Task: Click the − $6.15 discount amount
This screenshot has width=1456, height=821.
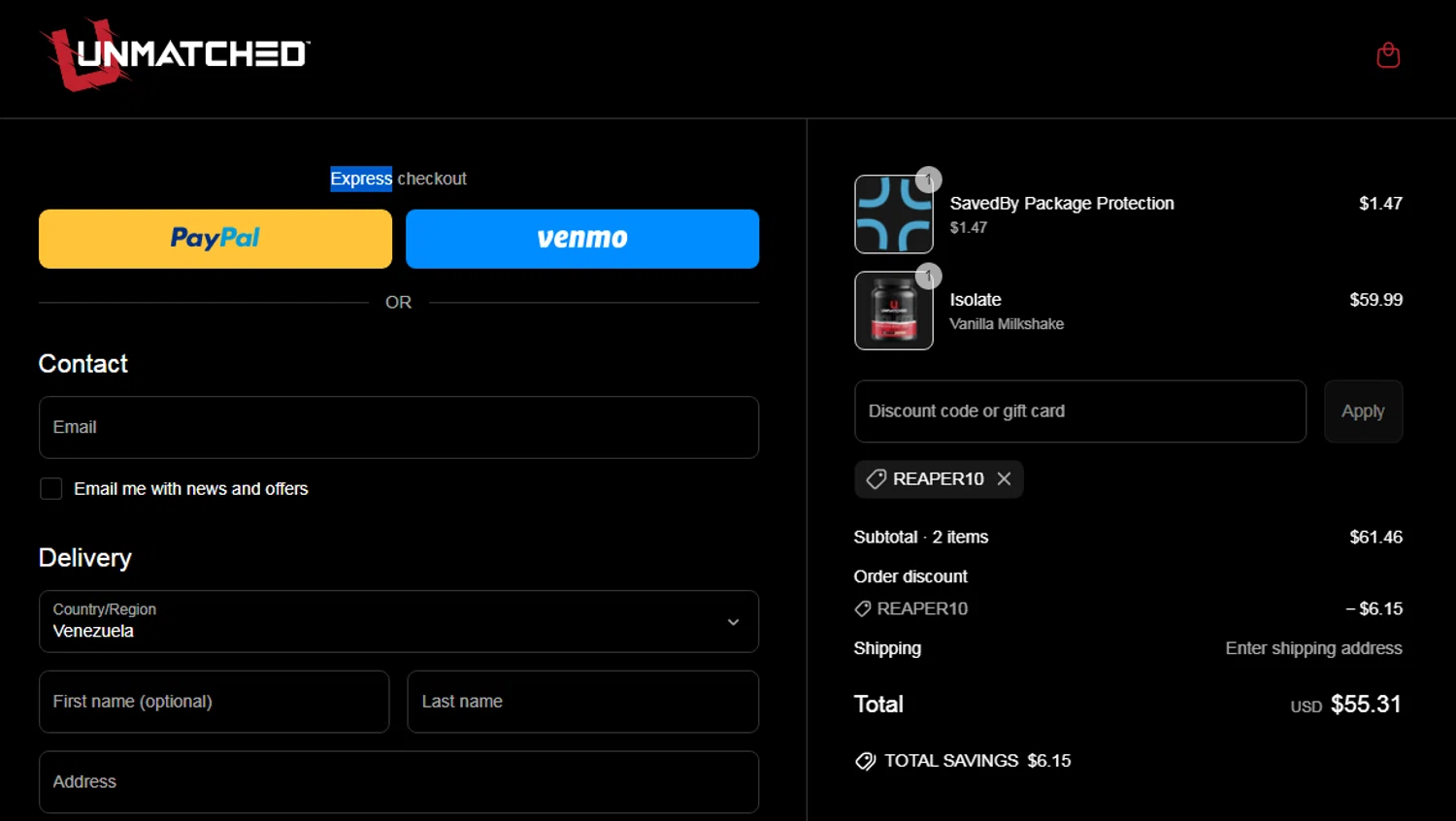Action: [x=1373, y=608]
